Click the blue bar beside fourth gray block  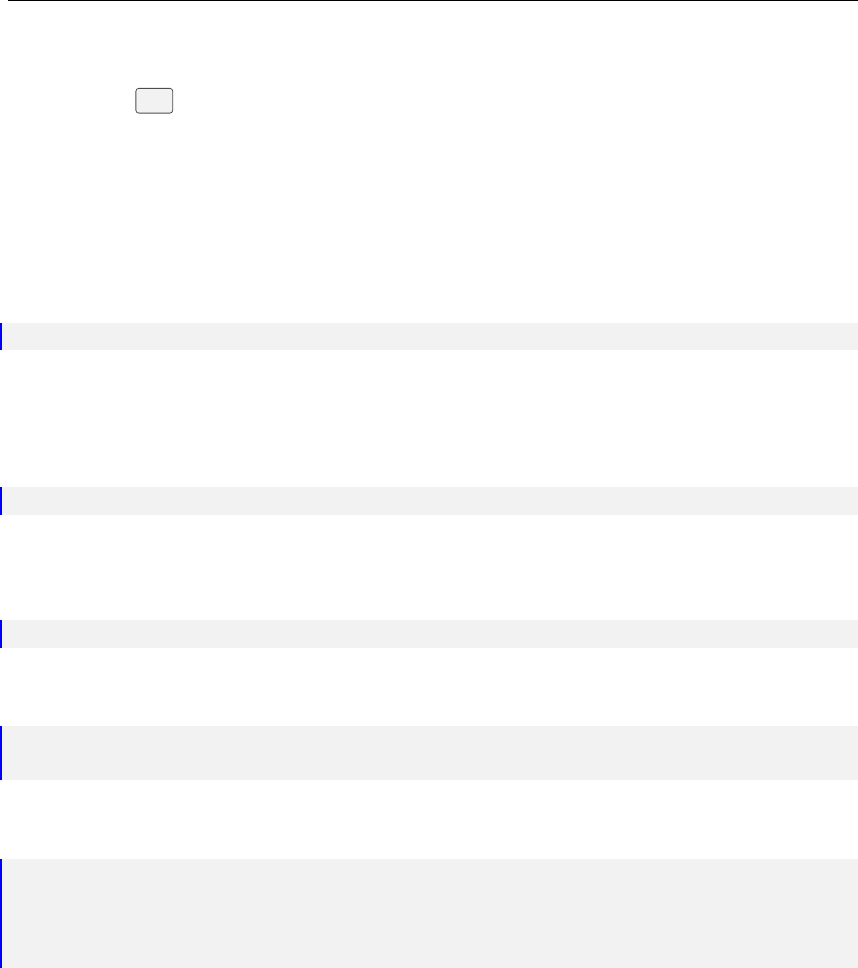click(1, 752)
